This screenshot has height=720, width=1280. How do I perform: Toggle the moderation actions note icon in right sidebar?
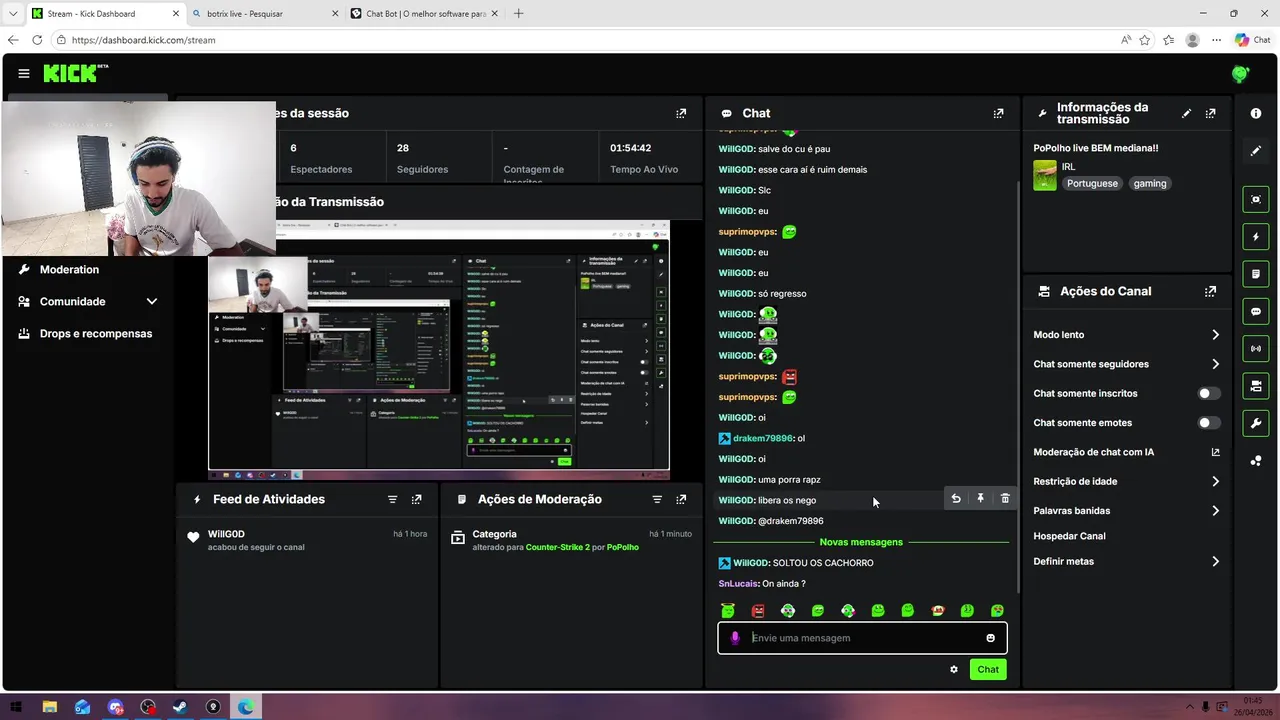[x=1256, y=274]
